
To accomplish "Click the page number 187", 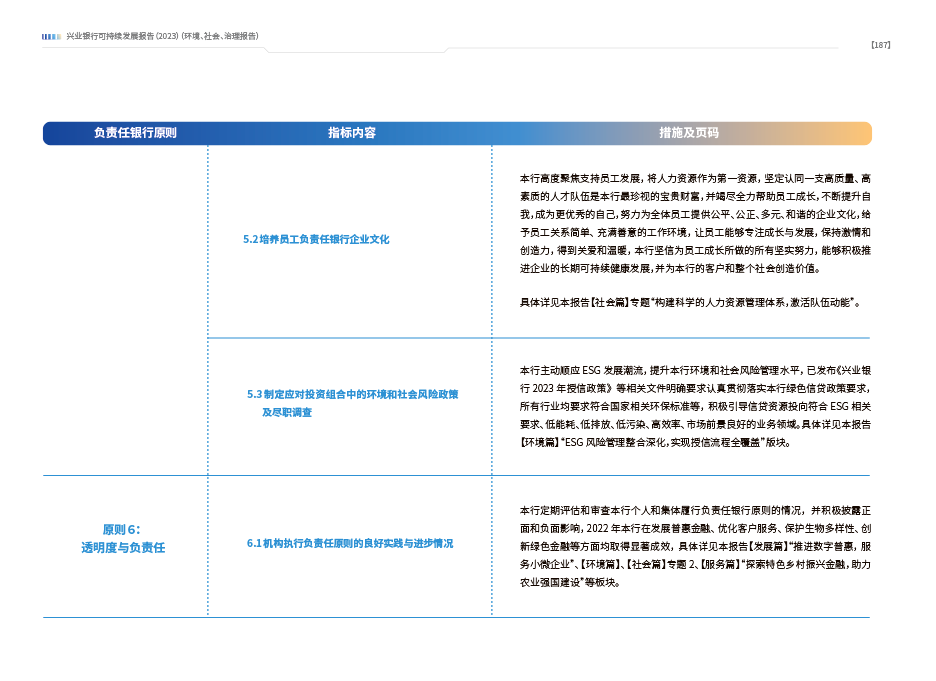I will point(880,45).
